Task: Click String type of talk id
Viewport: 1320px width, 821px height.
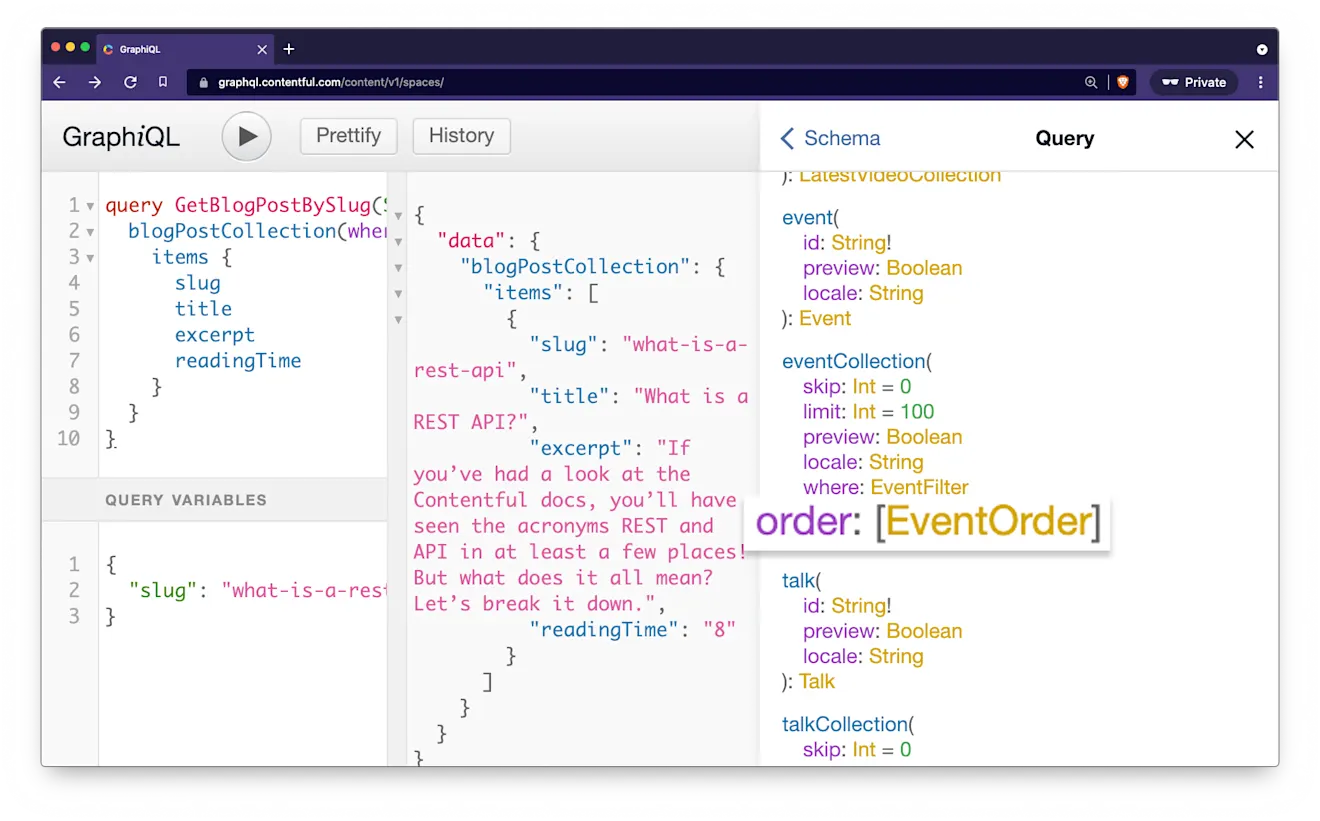Action: coord(858,606)
